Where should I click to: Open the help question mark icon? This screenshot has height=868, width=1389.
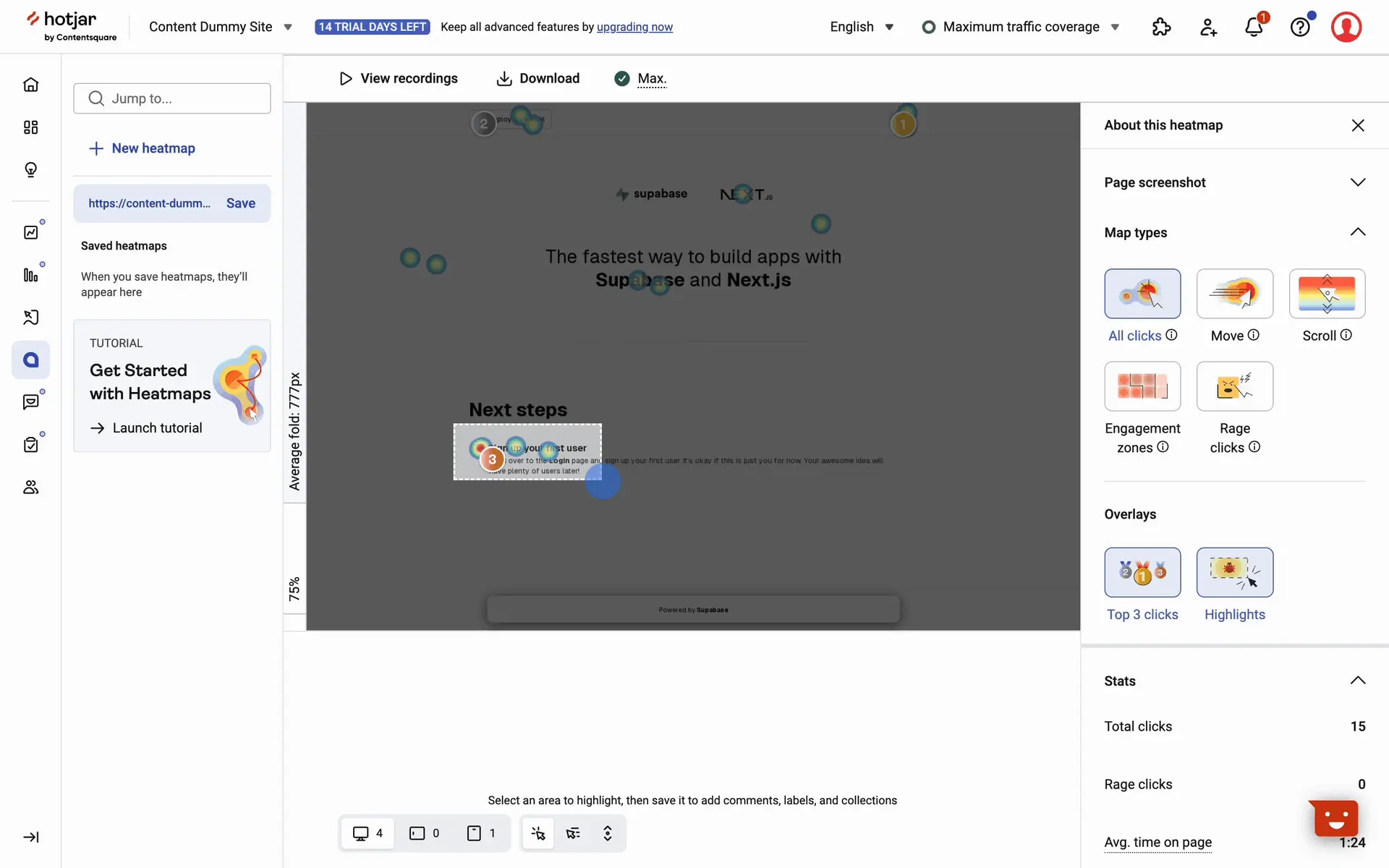[1300, 27]
